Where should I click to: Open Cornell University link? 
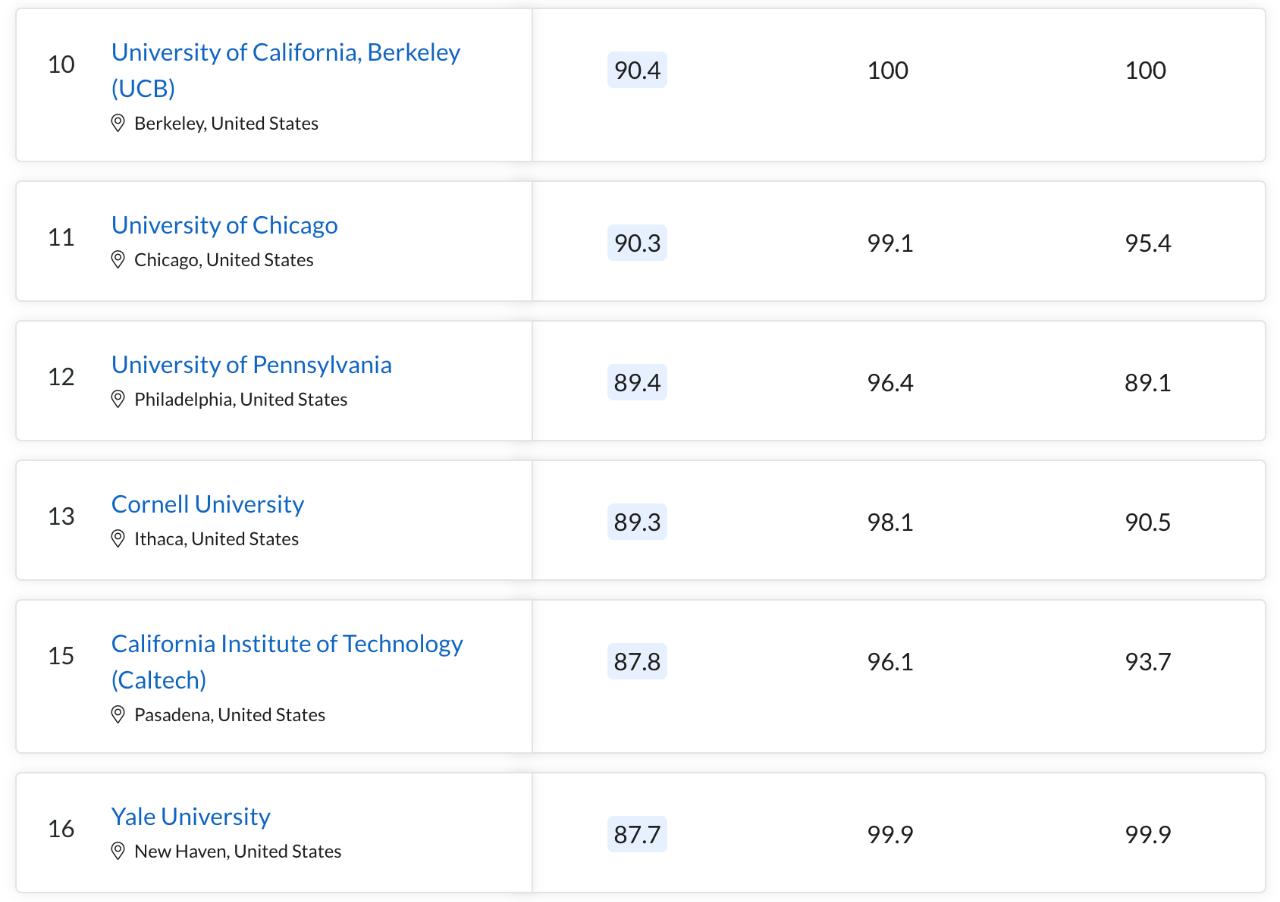click(207, 504)
